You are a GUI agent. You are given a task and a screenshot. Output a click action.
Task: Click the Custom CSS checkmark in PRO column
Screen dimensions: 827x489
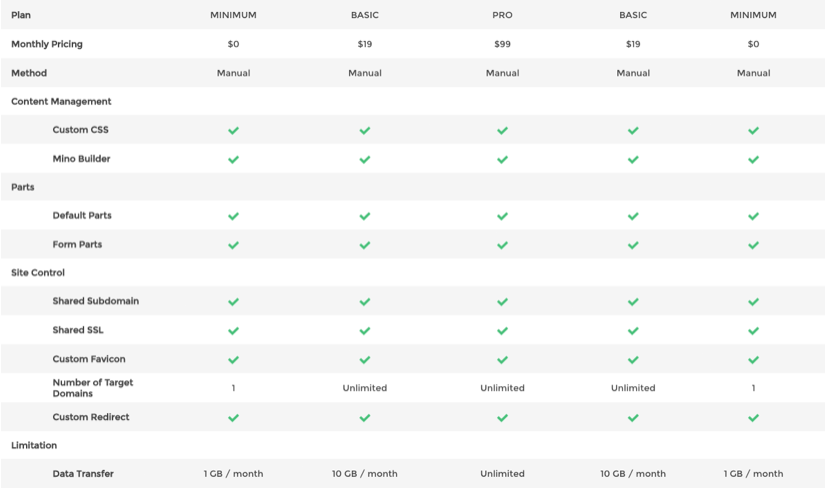click(502, 130)
